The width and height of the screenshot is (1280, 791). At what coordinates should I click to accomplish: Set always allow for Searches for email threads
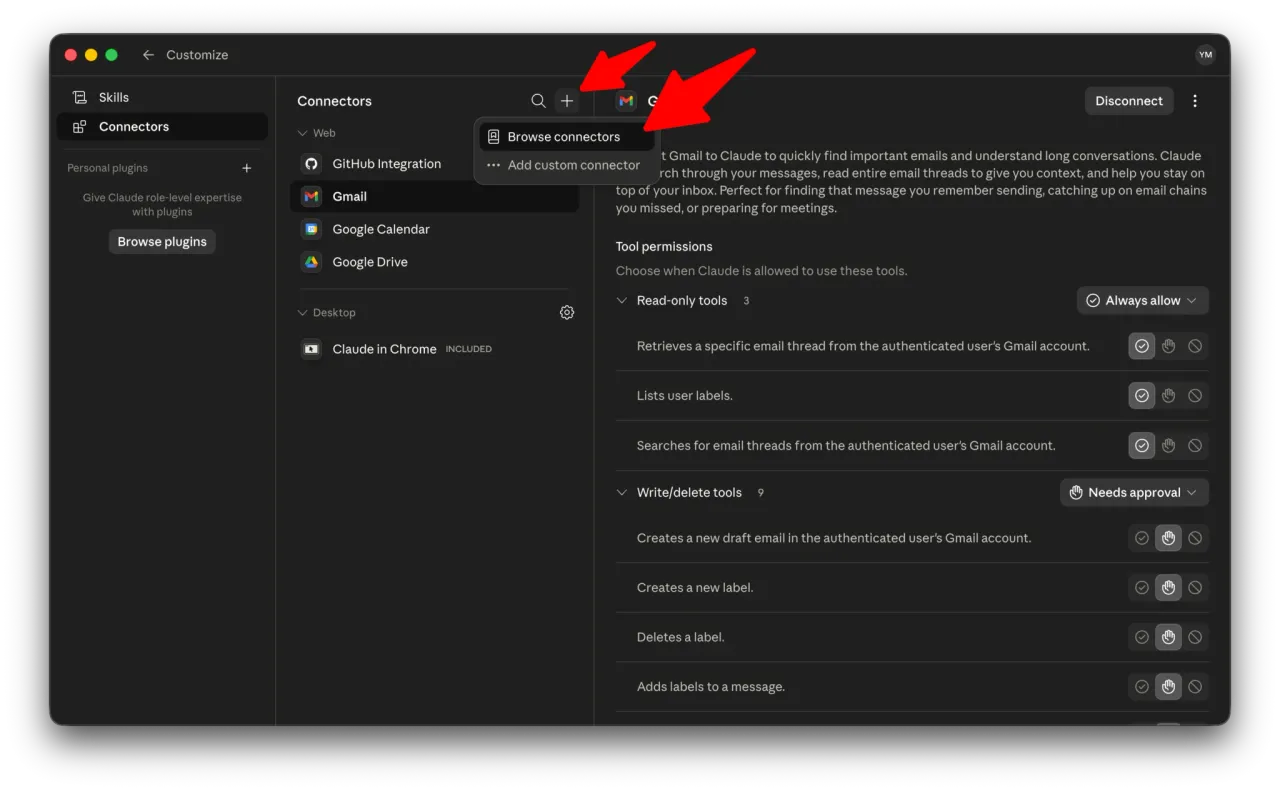(1142, 446)
